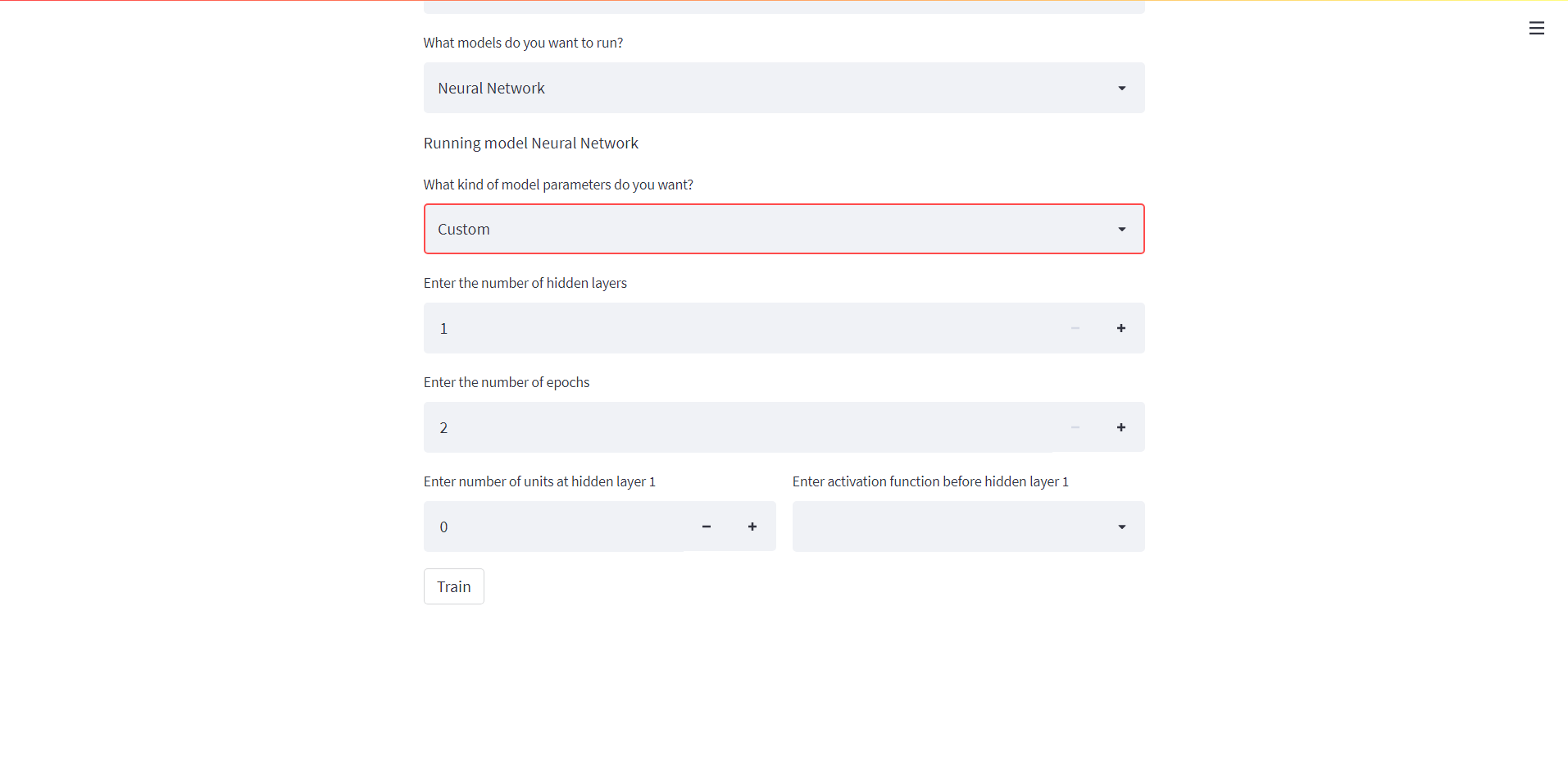Image resolution: width=1568 pixels, height=766 pixels.
Task: Decrement the number of hidden layers
Action: click(x=1075, y=327)
